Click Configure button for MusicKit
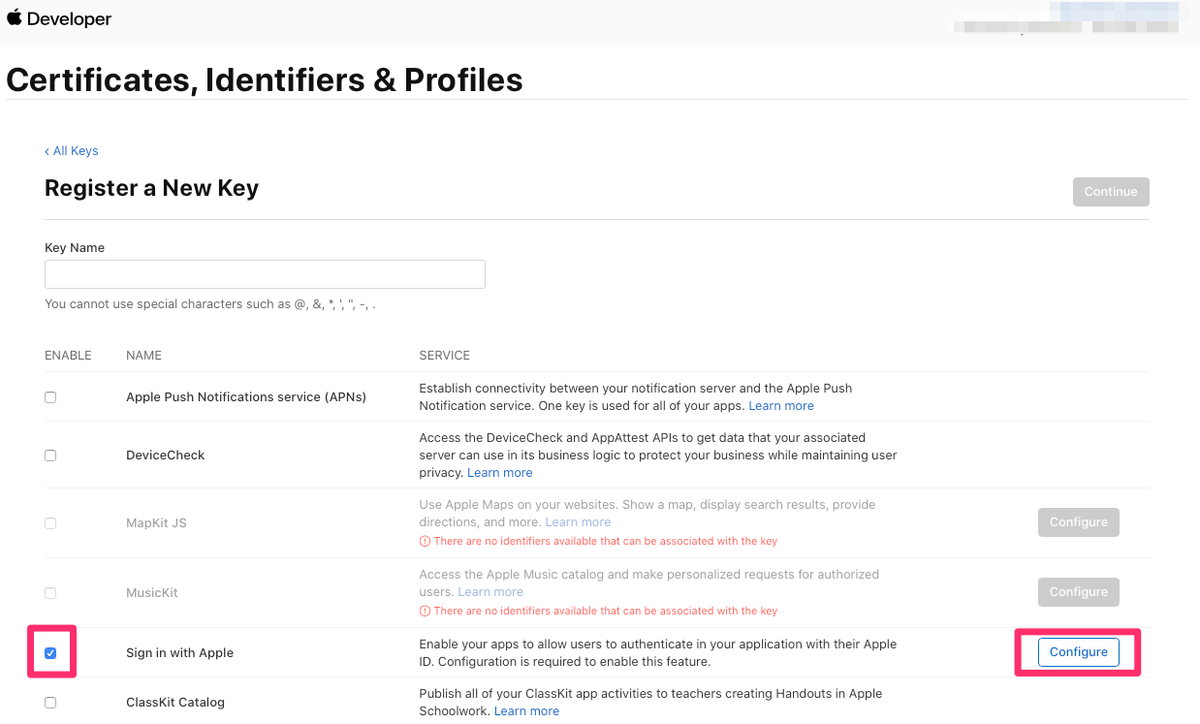Image resolution: width=1200 pixels, height=724 pixels. (1078, 592)
